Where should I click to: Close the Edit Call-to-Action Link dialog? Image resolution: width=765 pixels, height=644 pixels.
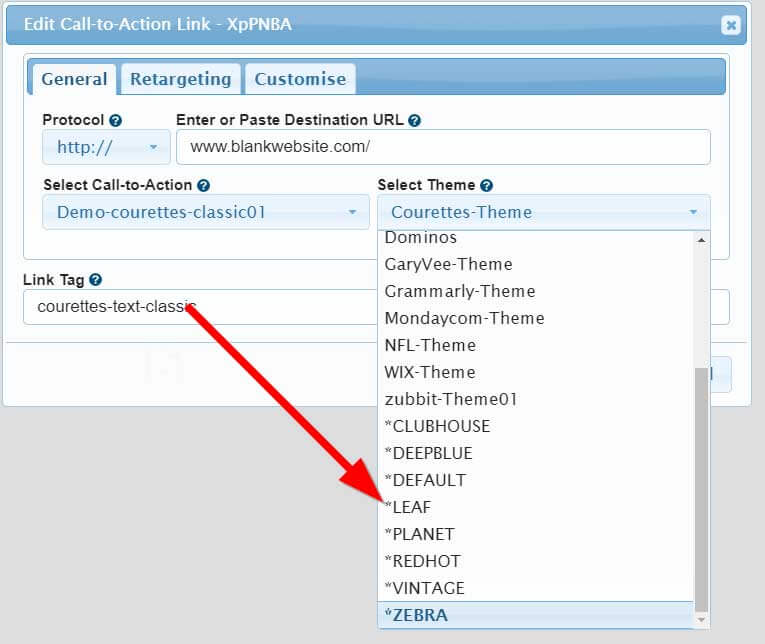tap(730, 25)
